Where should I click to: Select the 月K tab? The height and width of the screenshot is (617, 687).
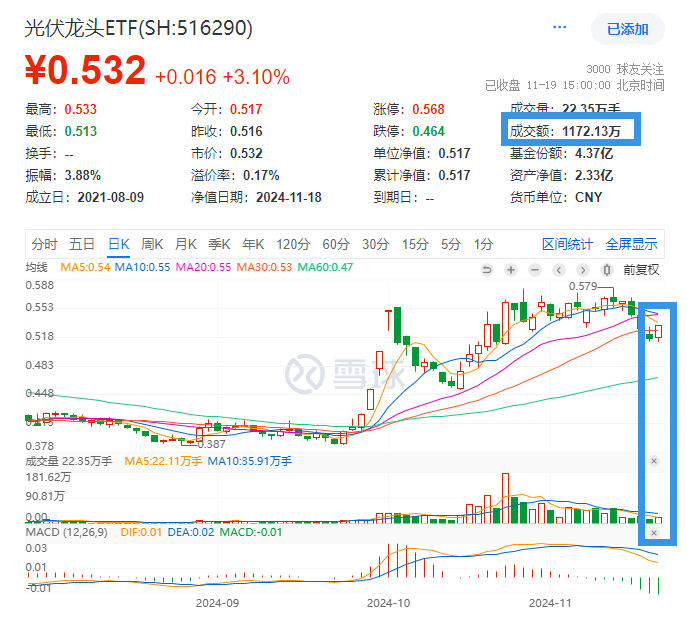pos(186,244)
